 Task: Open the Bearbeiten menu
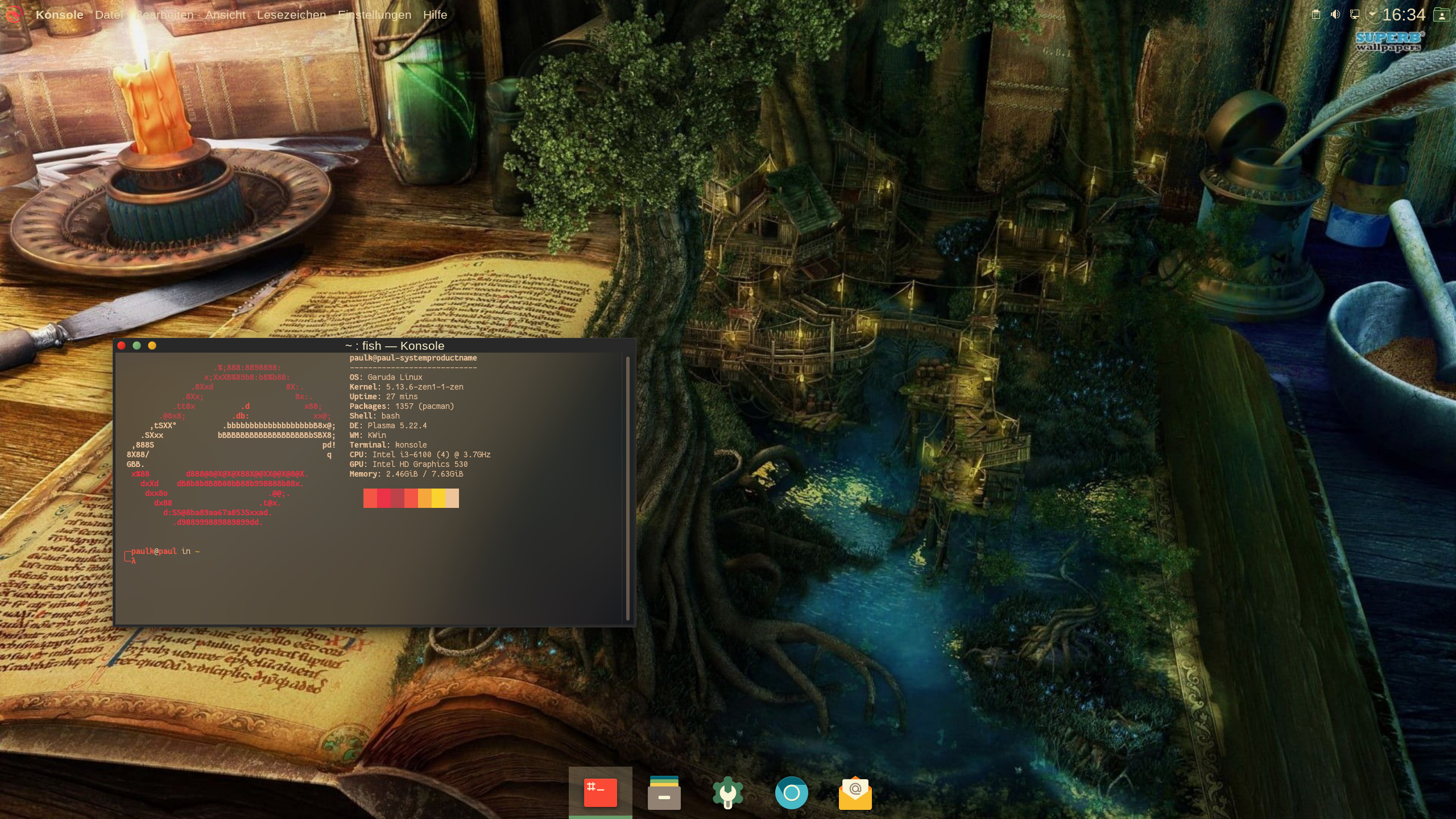[x=165, y=15]
